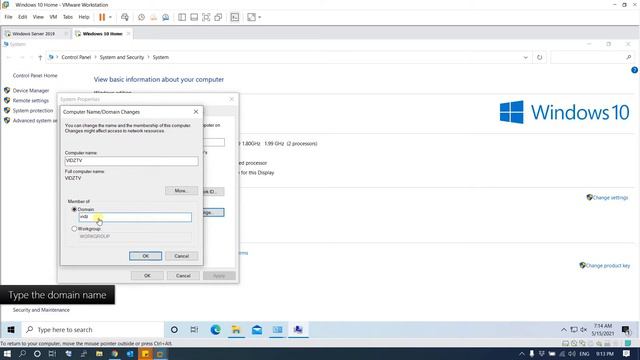This screenshot has height=360, width=640.
Task: Open the snapshot manager icon
Action: coord(166,17)
